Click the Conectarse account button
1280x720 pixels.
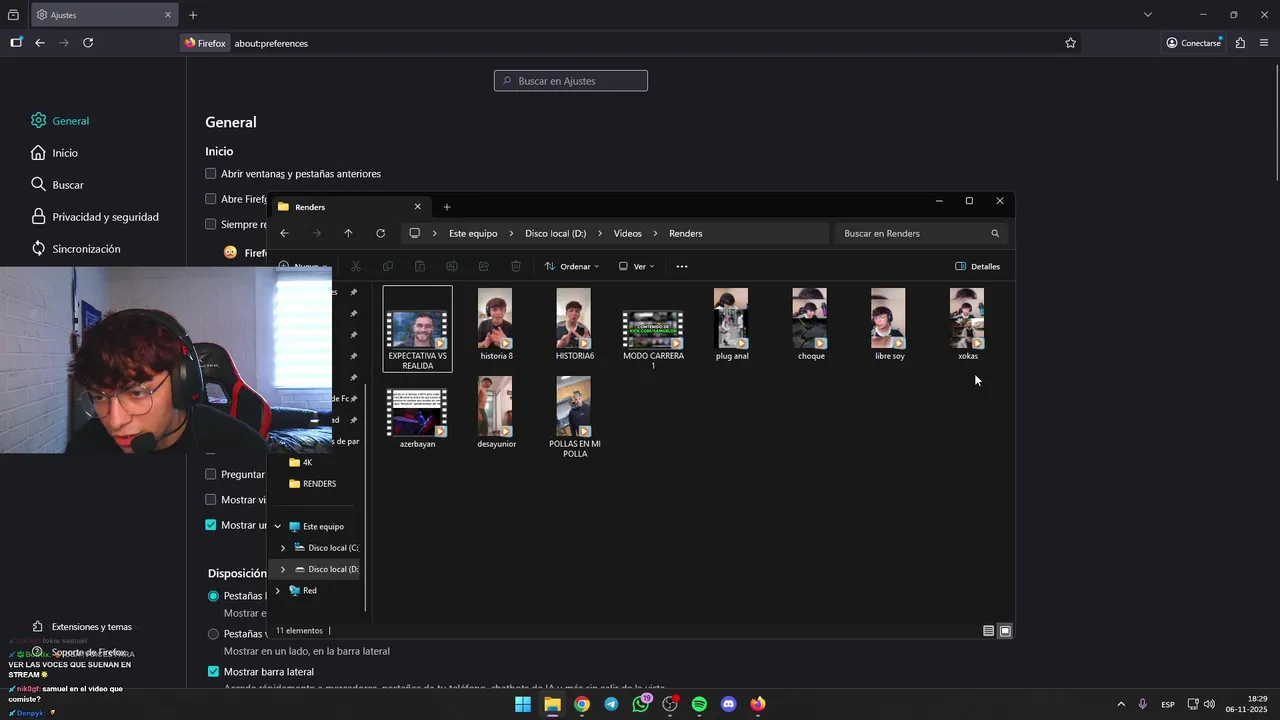[1194, 43]
